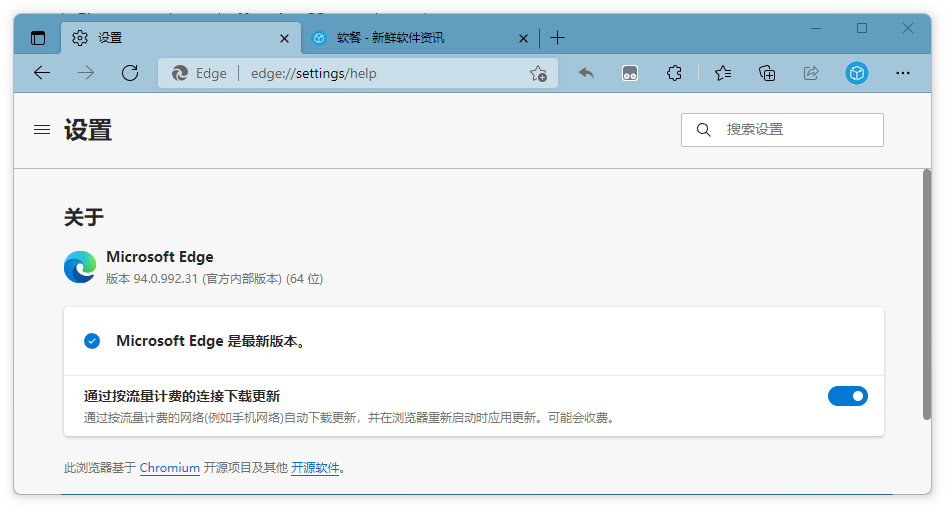
Task: Go back with the back arrow
Action: [x=42, y=73]
